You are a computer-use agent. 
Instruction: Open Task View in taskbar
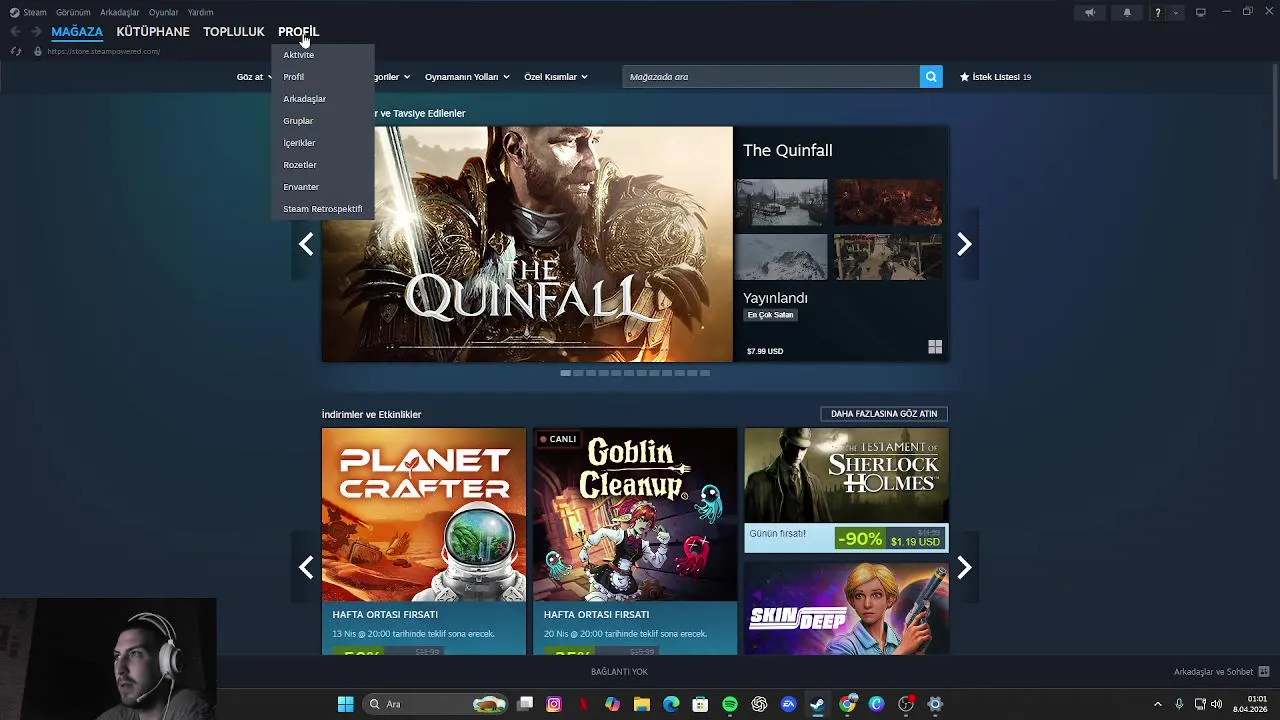pos(525,704)
